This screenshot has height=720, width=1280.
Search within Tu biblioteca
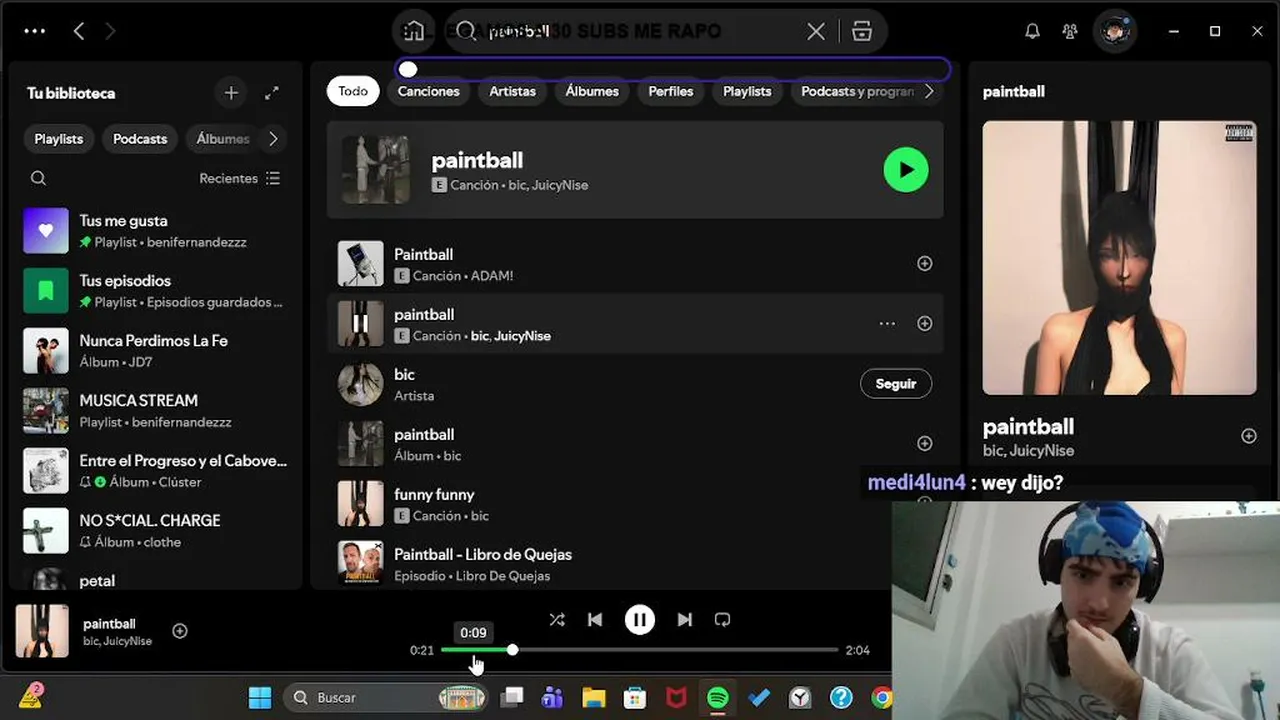pos(39,178)
